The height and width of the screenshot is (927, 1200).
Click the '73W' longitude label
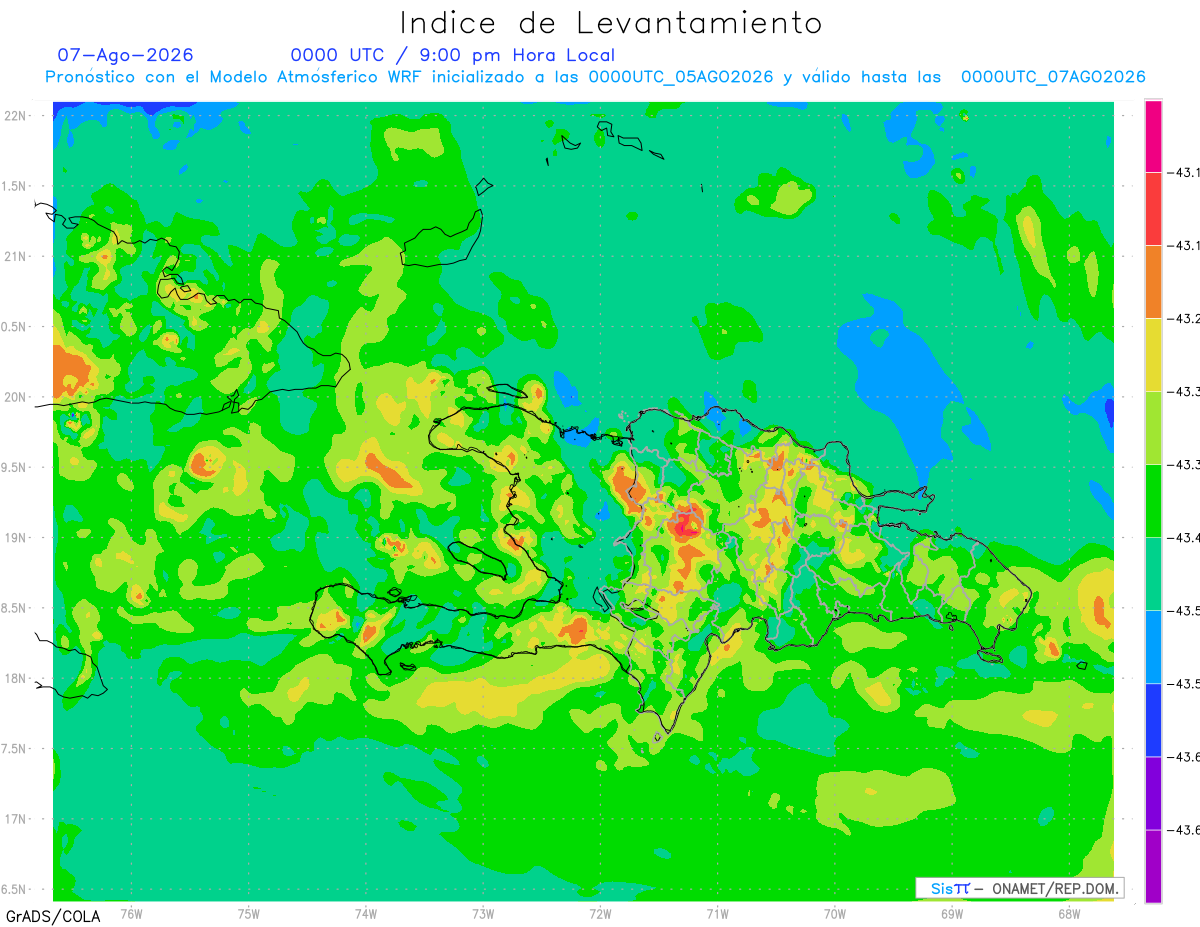click(483, 914)
